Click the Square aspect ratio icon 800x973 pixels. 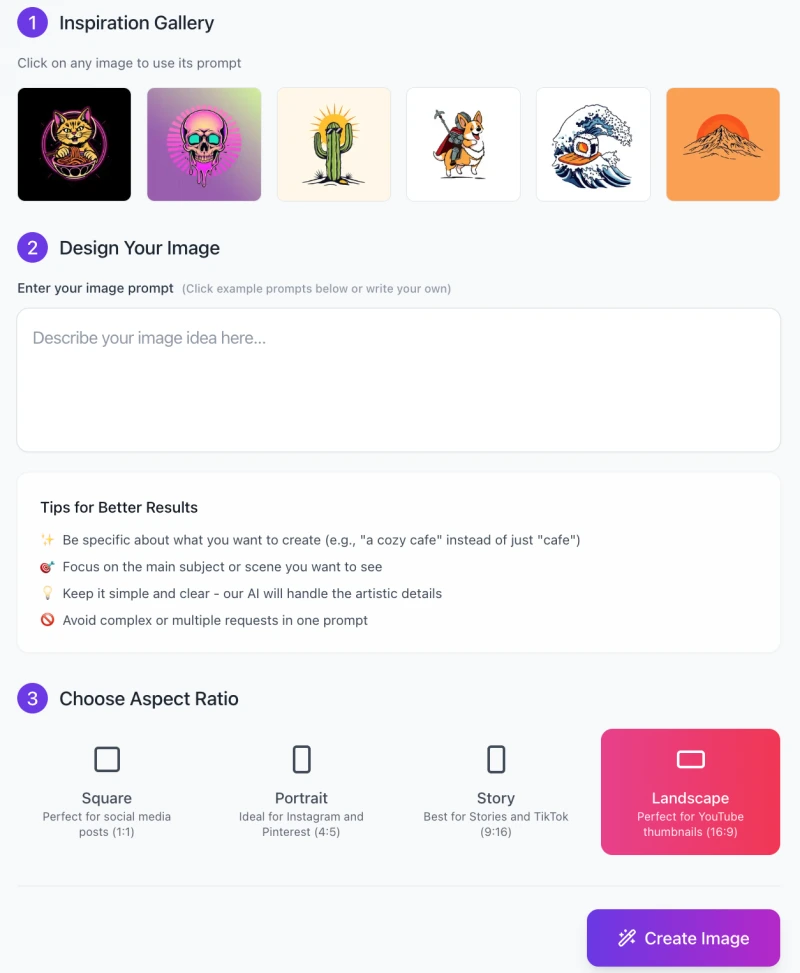[x=107, y=759]
